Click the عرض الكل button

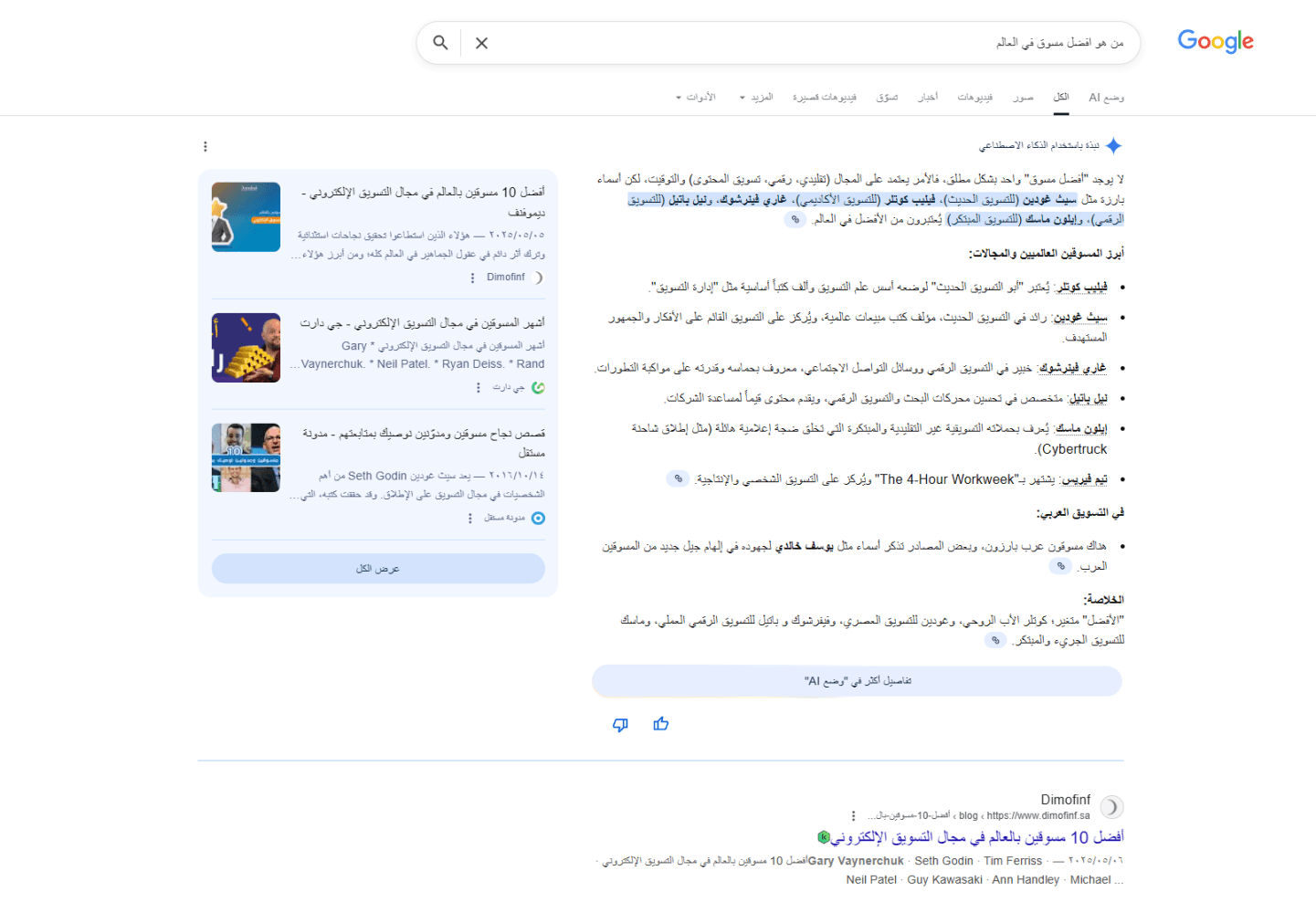(x=378, y=568)
